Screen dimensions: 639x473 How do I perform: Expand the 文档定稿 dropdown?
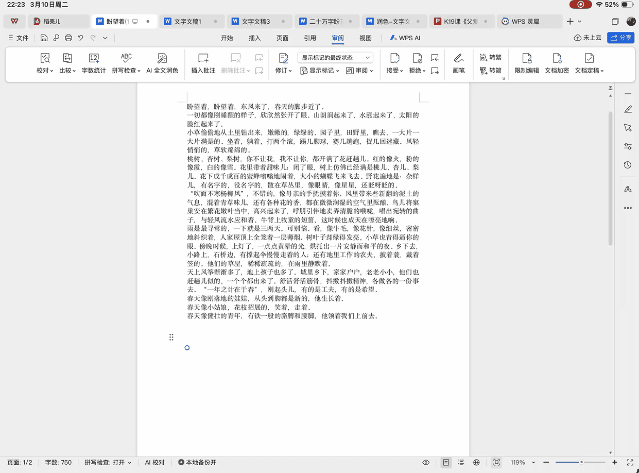(591, 70)
